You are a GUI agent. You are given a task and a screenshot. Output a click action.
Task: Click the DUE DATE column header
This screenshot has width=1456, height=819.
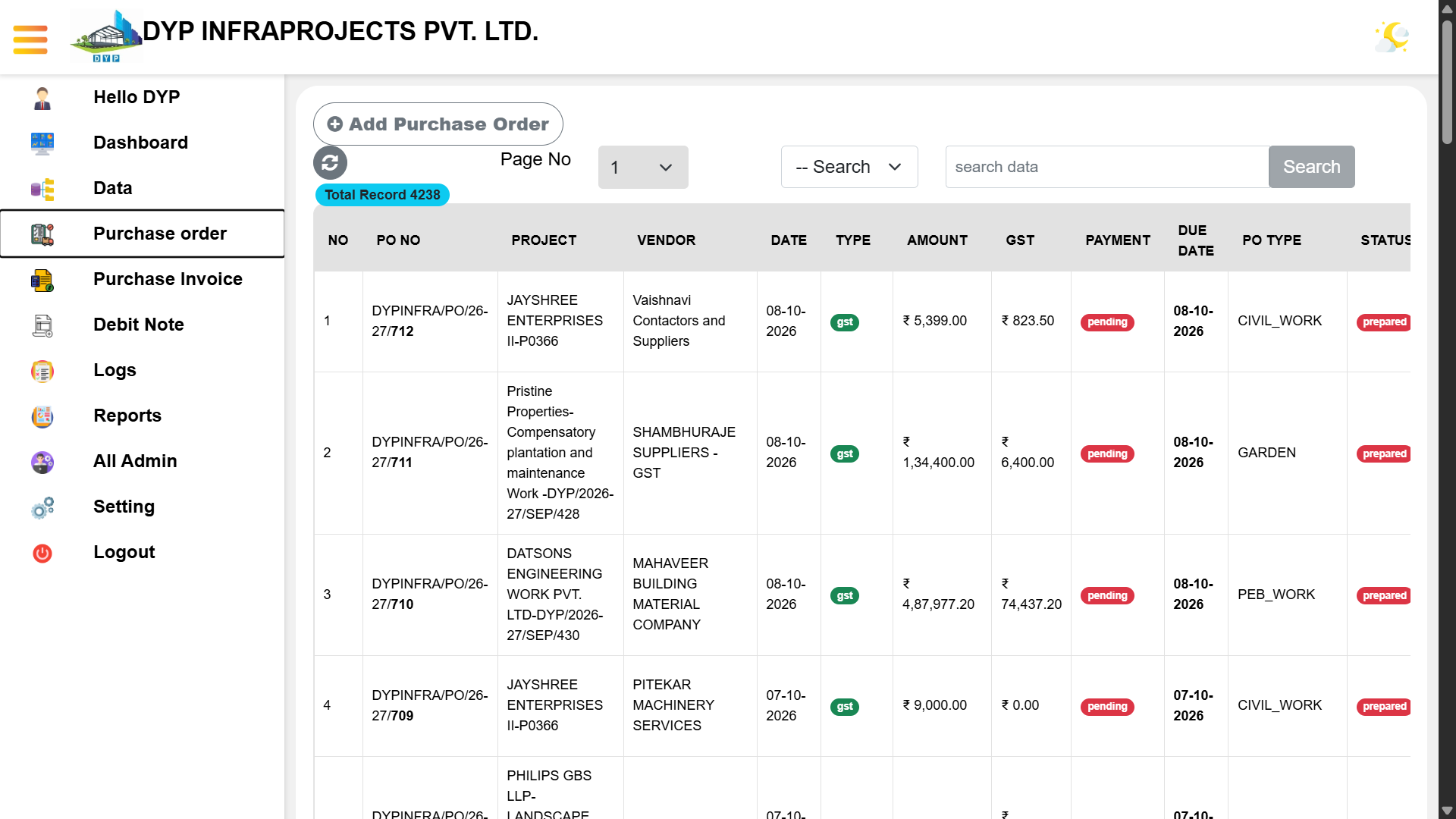[1196, 240]
